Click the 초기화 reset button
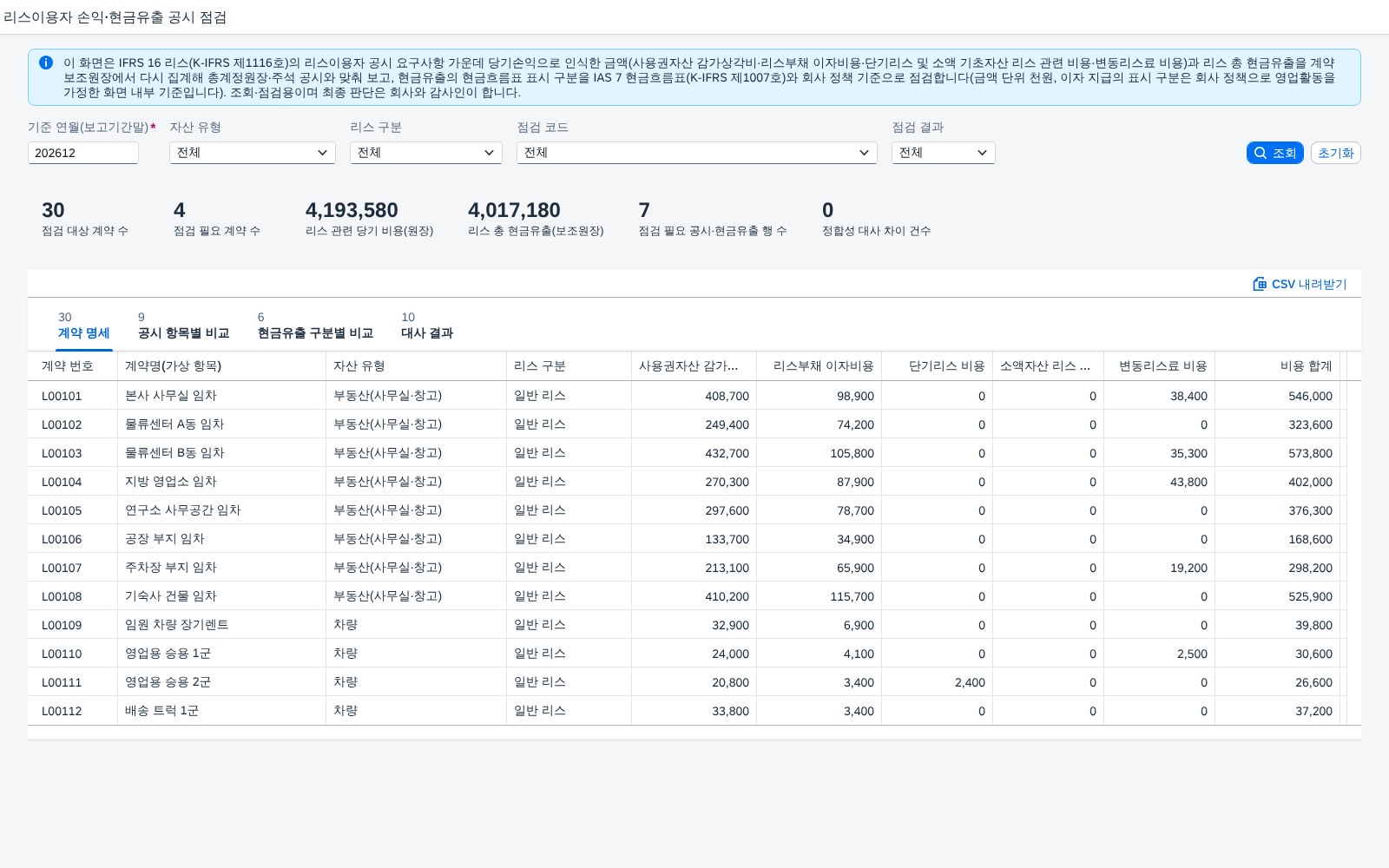The image size is (1389, 868). coord(1335,153)
